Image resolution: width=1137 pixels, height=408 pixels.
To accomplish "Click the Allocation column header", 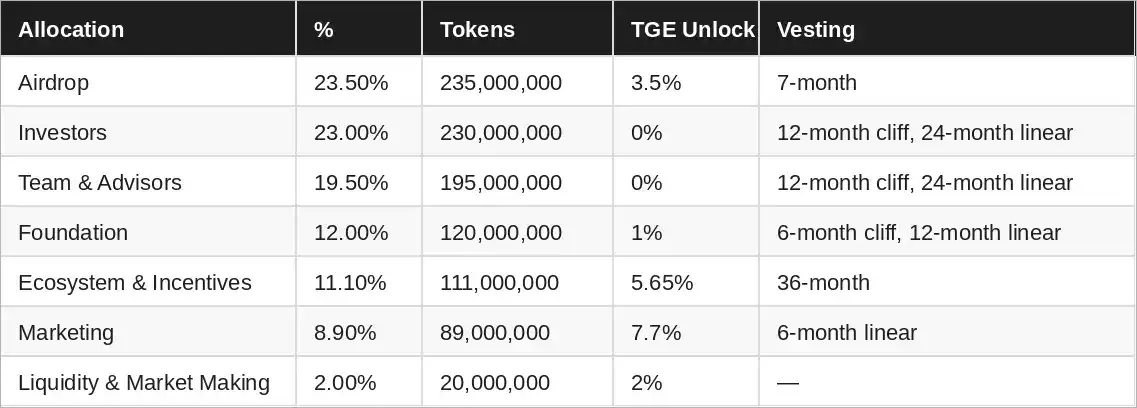I will pyautogui.click(x=71, y=29).
